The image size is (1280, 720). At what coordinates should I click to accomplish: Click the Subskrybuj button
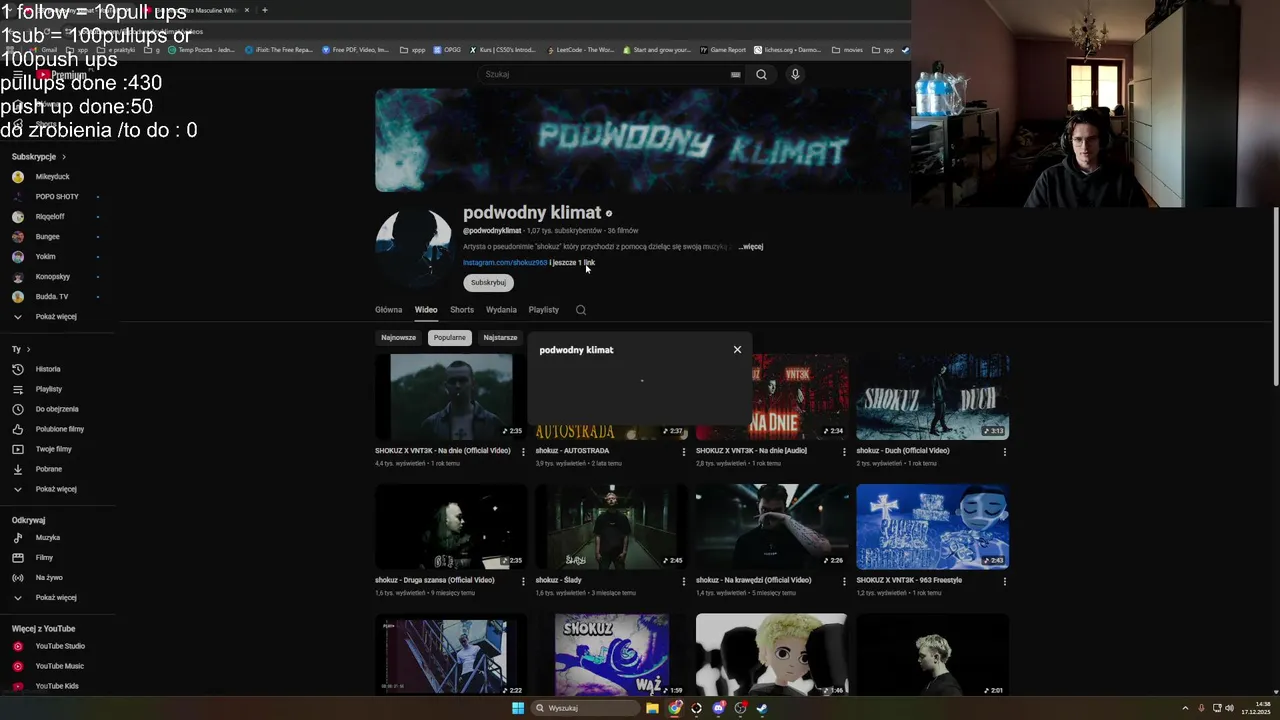[488, 283]
